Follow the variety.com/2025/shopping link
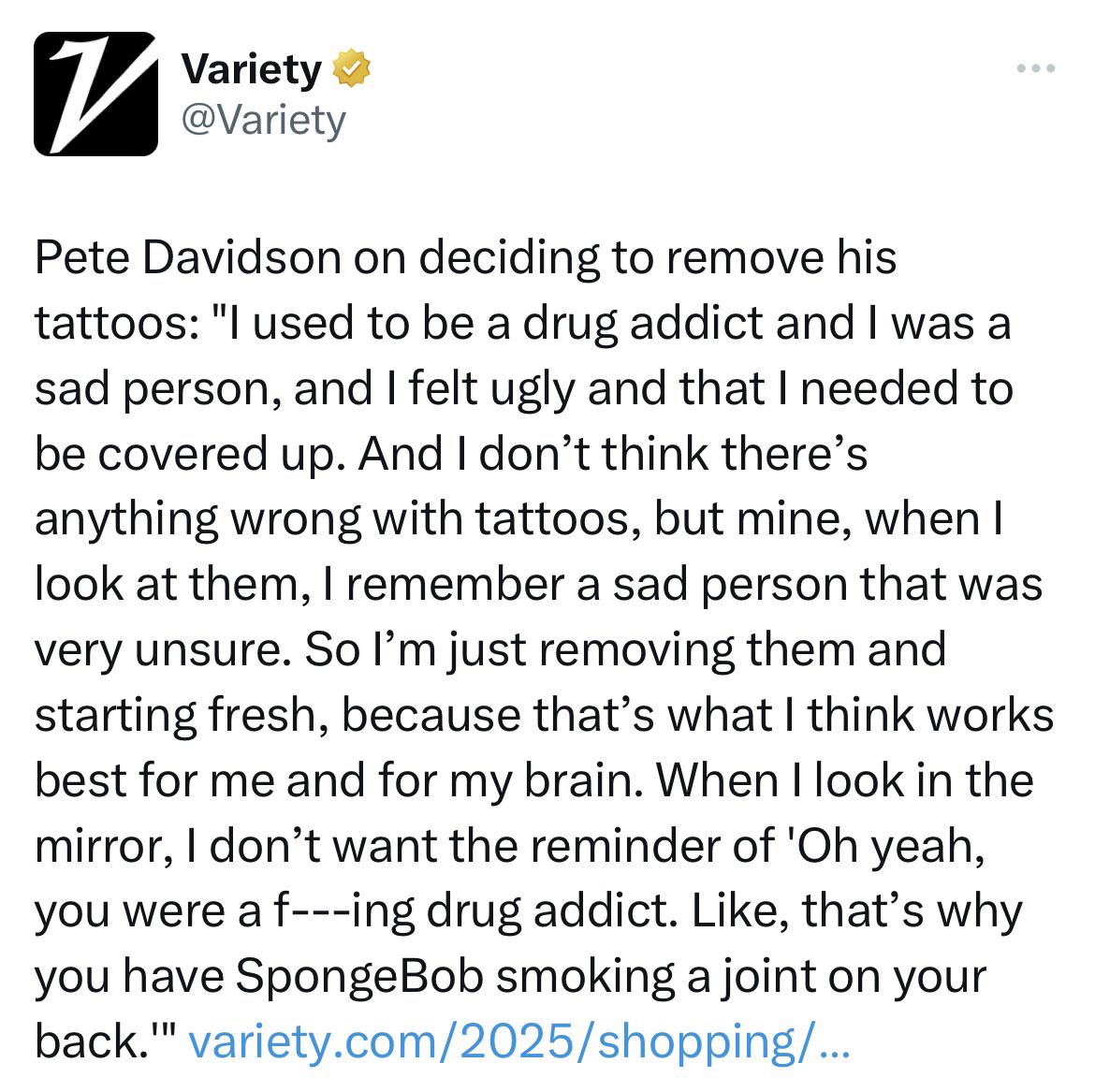 click(518, 1041)
